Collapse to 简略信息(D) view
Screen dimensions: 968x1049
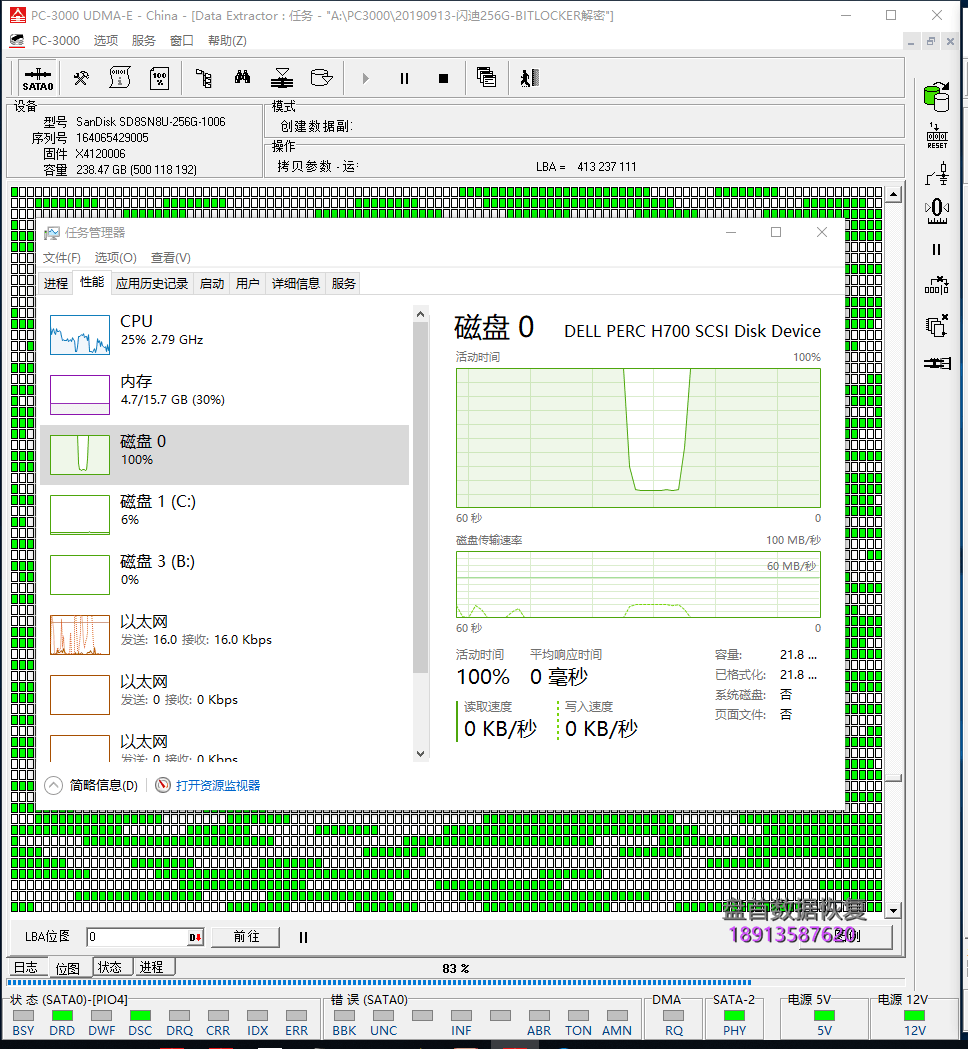[92, 785]
